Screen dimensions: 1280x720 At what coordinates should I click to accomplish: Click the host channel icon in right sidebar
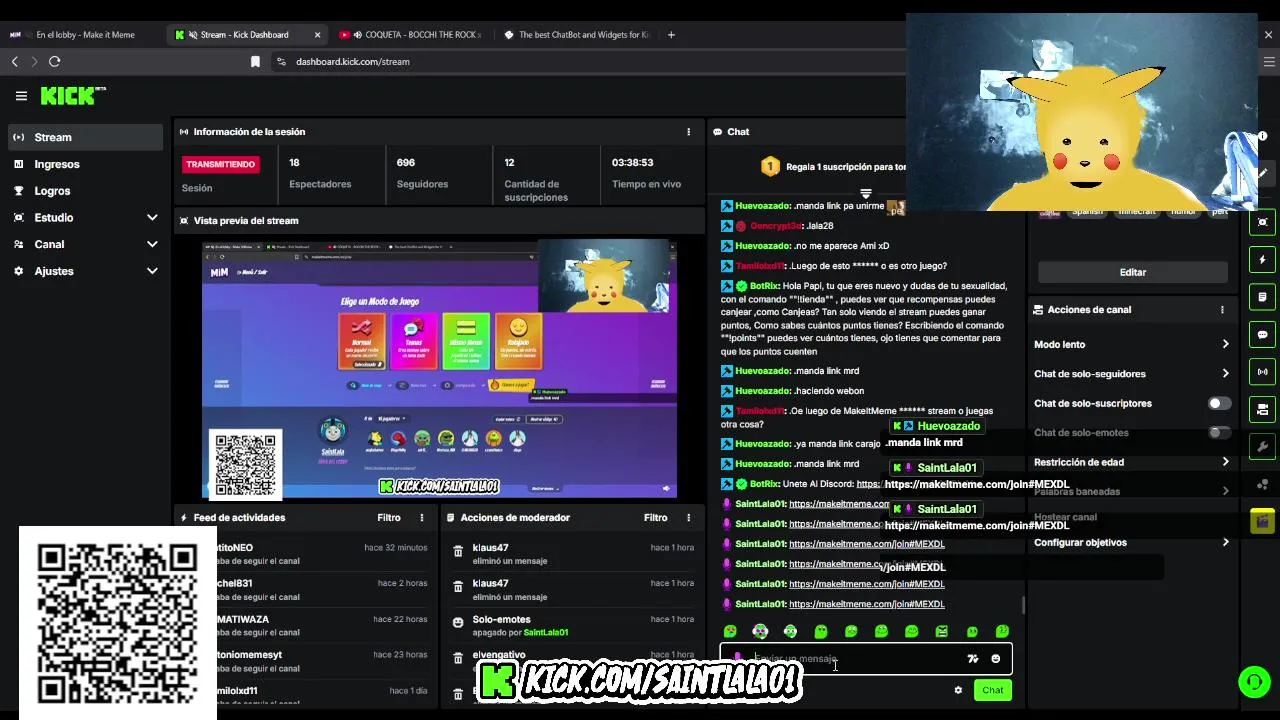[x=1263, y=409]
